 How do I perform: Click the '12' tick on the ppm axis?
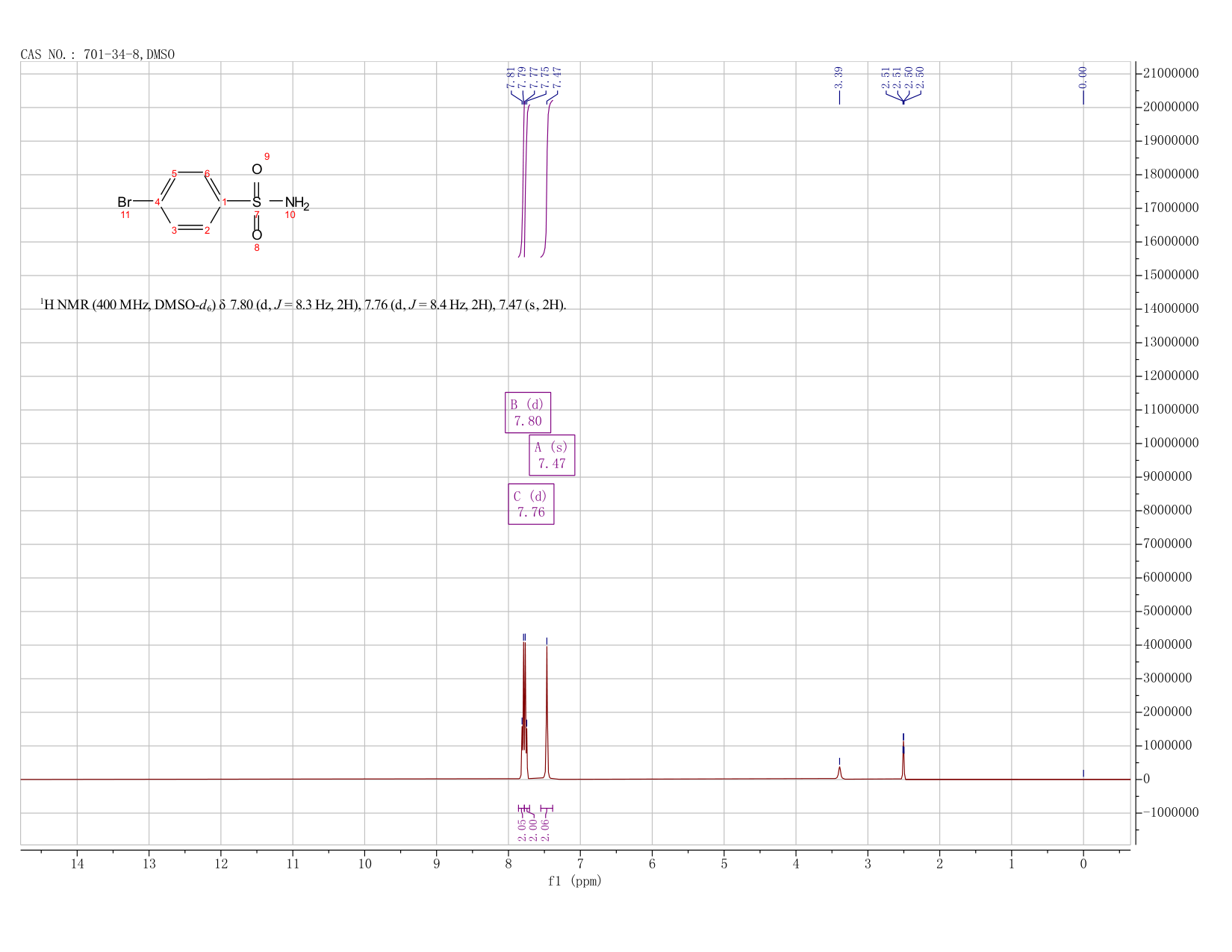tap(221, 864)
